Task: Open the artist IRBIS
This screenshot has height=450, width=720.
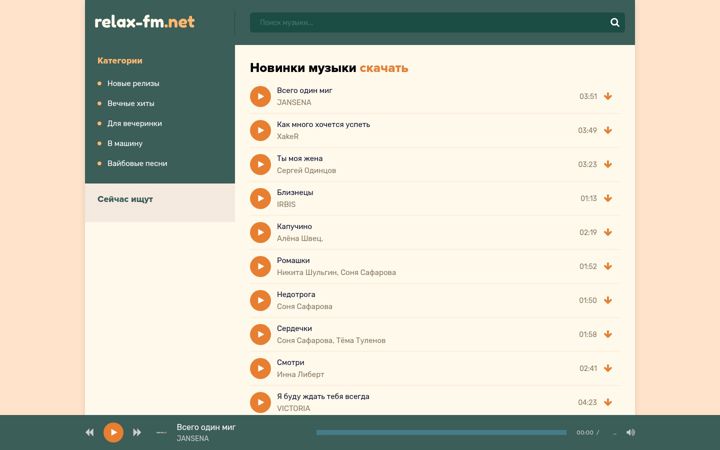Action: pyautogui.click(x=286, y=204)
